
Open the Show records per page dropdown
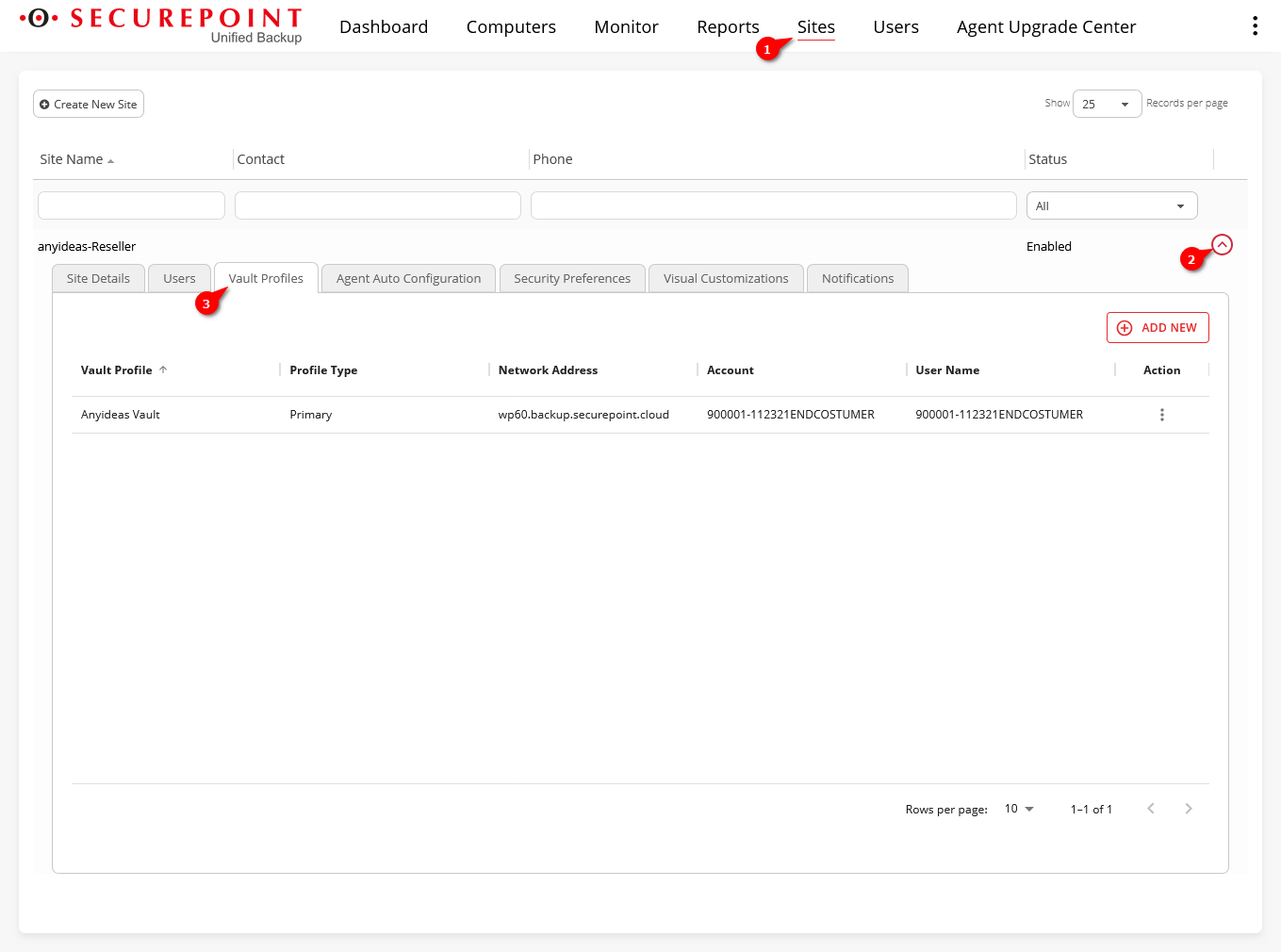(x=1107, y=104)
